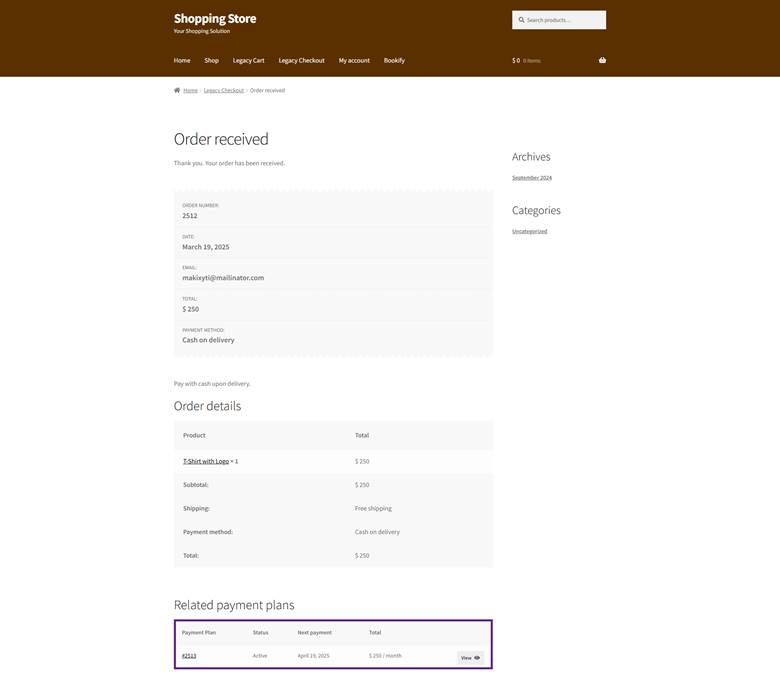This screenshot has height=675, width=780.
Task: Click the Legacy Checkout breadcrumb link
Action: click(224, 91)
